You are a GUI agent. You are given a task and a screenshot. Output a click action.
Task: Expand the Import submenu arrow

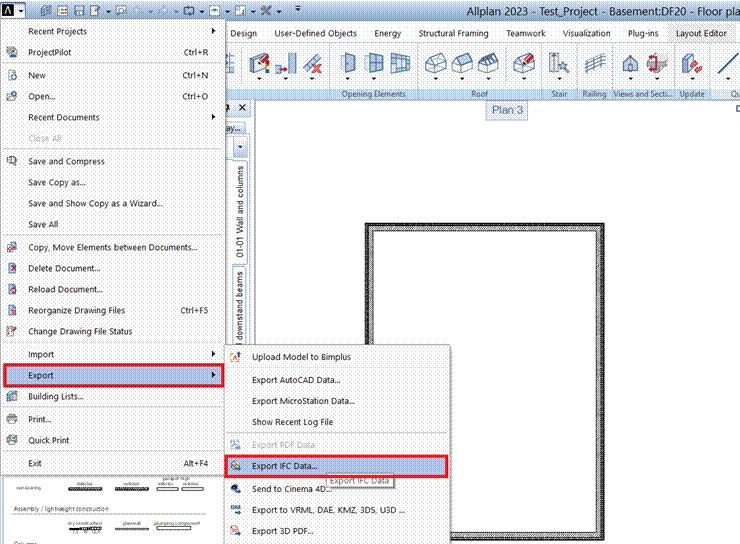[213, 354]
